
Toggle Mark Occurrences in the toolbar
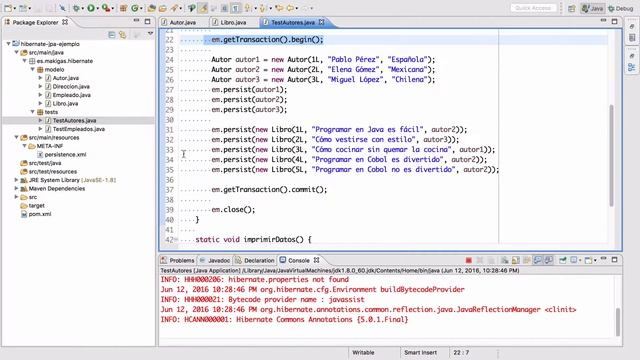coord(203,8)
